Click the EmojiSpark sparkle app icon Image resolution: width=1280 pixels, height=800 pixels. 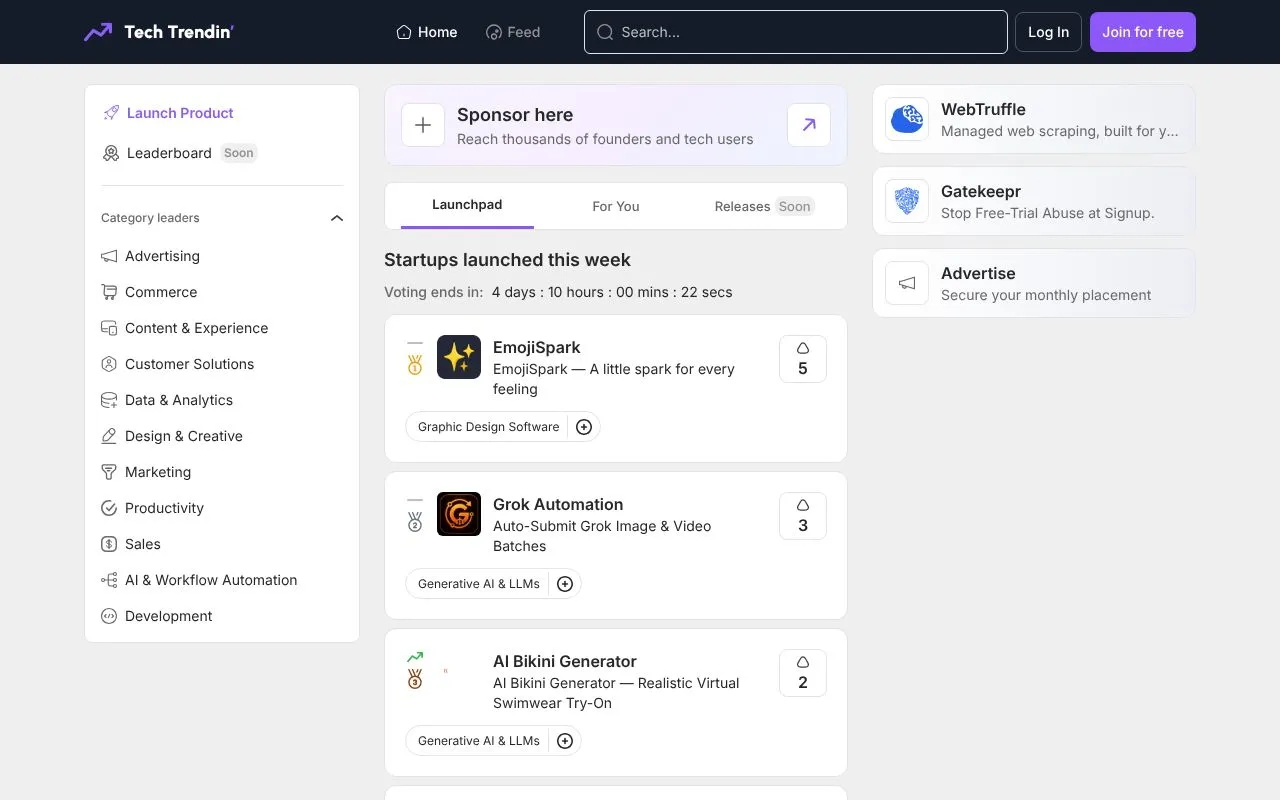tap(459, 357)
